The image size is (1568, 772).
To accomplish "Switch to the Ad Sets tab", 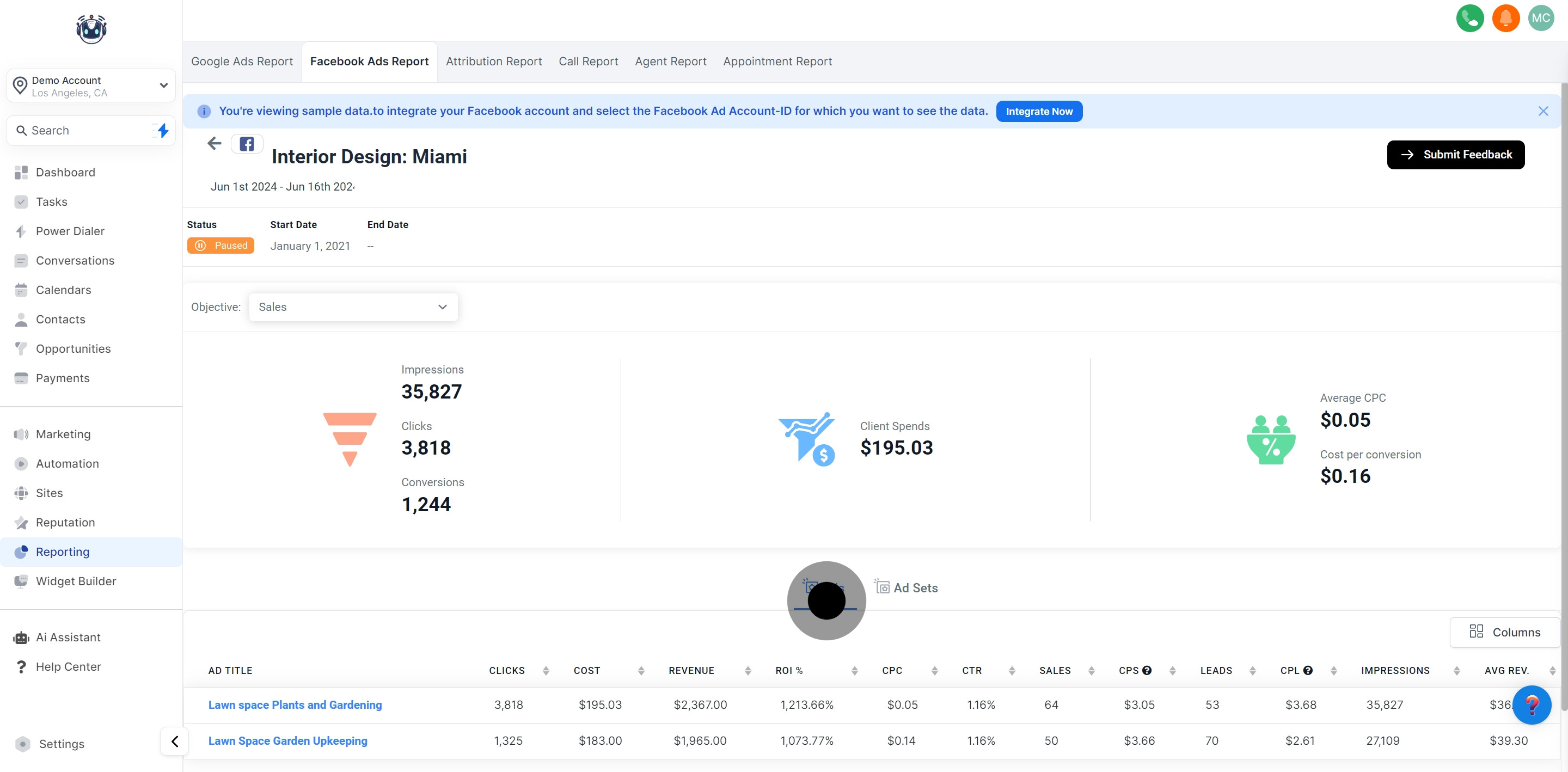I will 906,587.
